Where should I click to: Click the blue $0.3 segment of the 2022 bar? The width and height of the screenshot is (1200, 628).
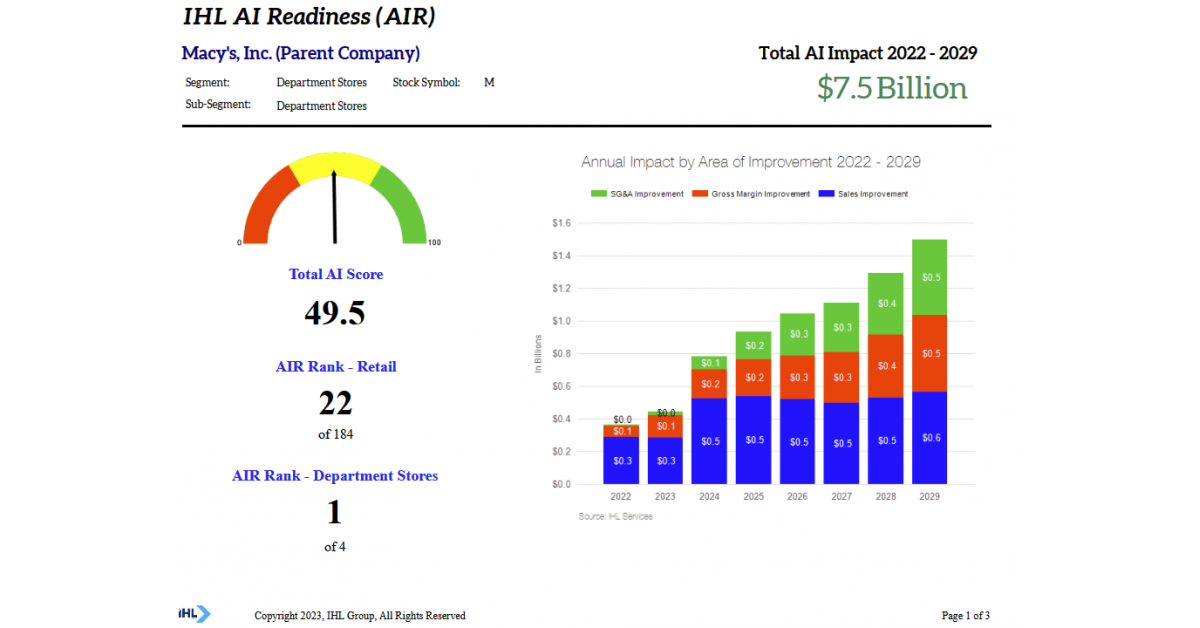(622, 460)
